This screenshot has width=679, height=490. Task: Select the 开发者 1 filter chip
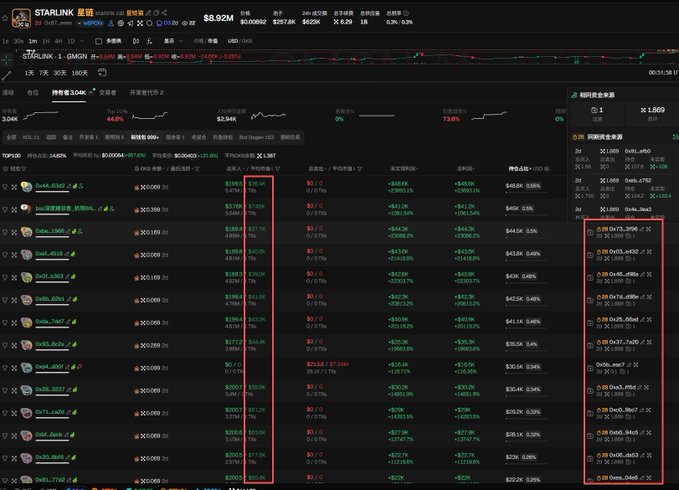click(89, 137)
